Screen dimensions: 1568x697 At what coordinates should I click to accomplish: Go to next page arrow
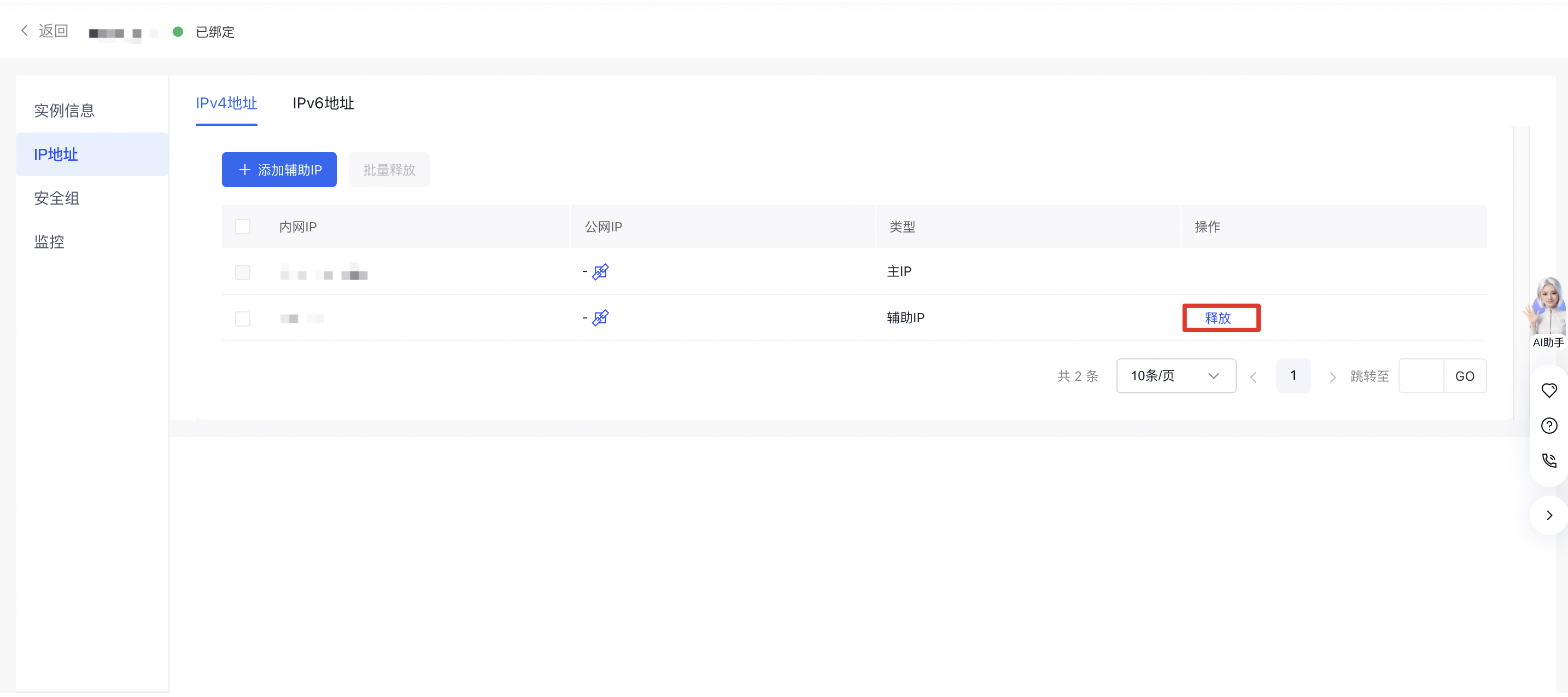pyautogui.click(x=1332, y=377)
